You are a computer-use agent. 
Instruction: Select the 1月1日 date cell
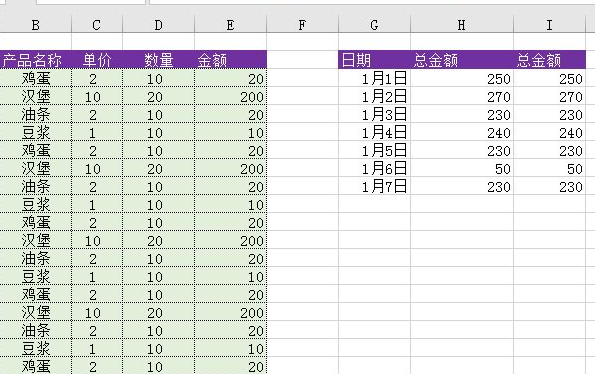point(374,78)
